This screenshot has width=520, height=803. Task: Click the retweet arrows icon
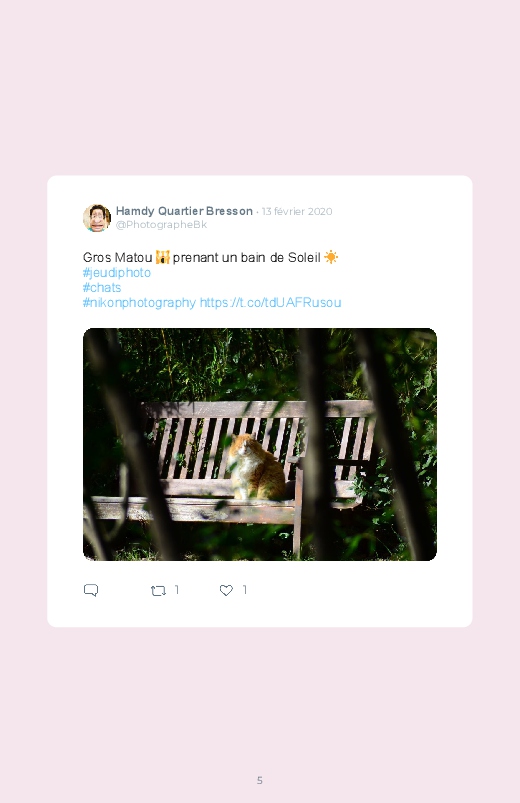tap(158, 590)
